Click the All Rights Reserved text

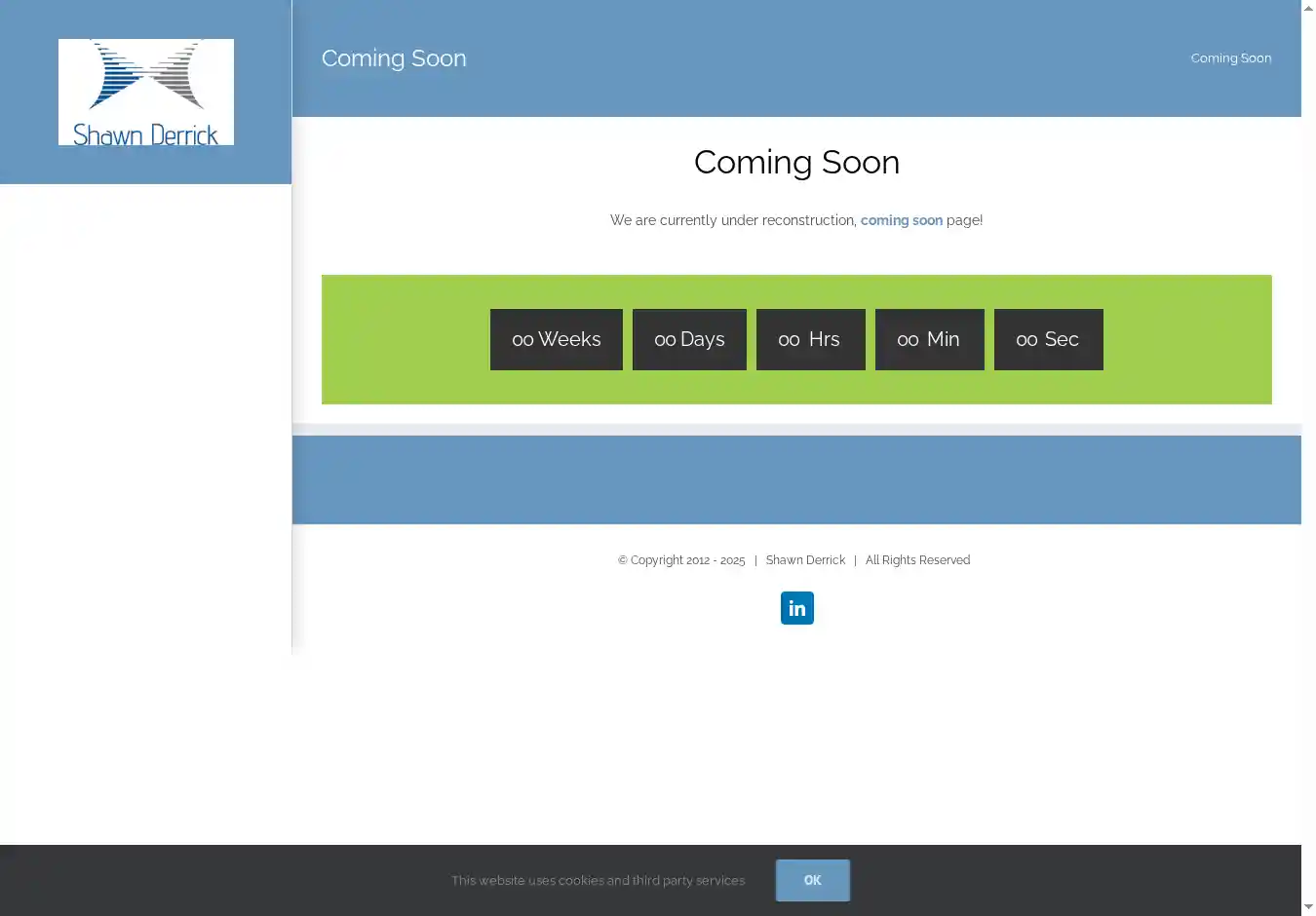pyautogui.click(x=917, y=560)
